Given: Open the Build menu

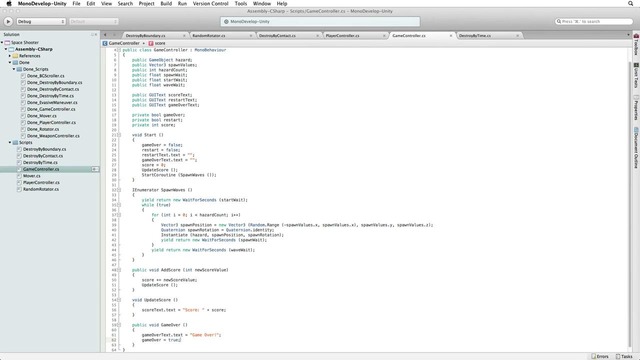Looking at the screenshot, I should [166, 3].
